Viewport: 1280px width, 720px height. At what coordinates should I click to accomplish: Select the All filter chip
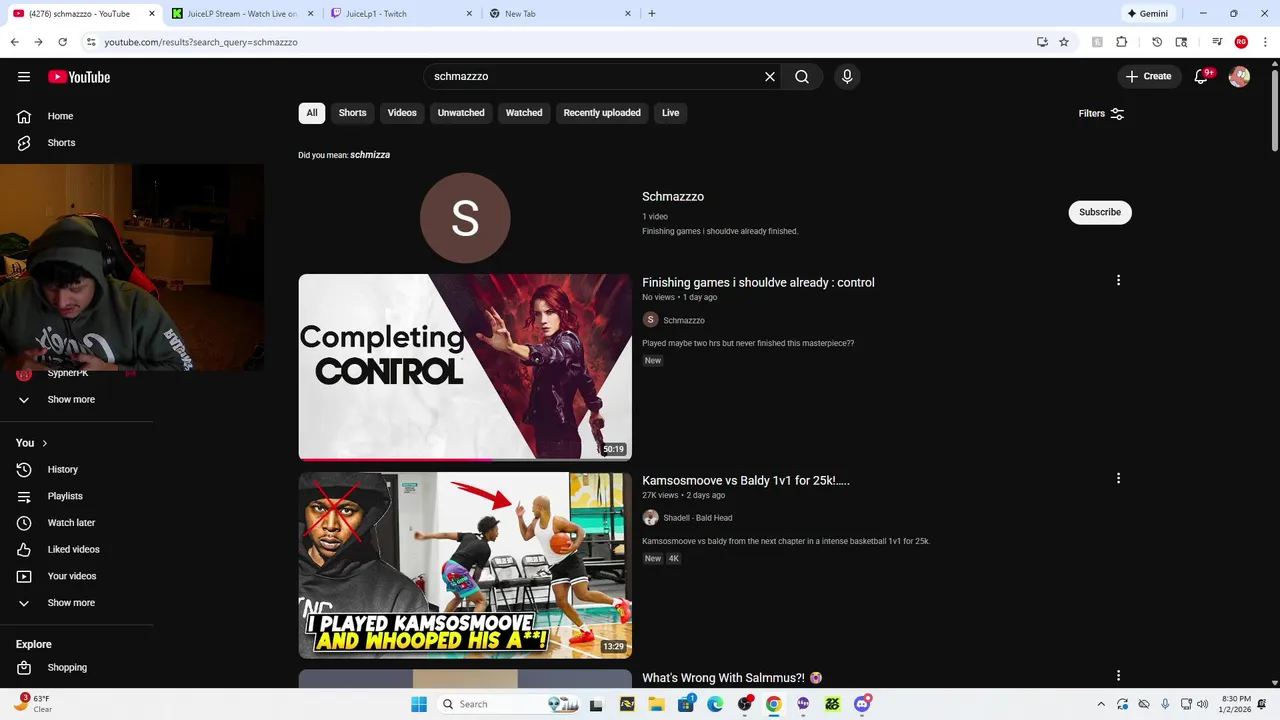point(312,113)
